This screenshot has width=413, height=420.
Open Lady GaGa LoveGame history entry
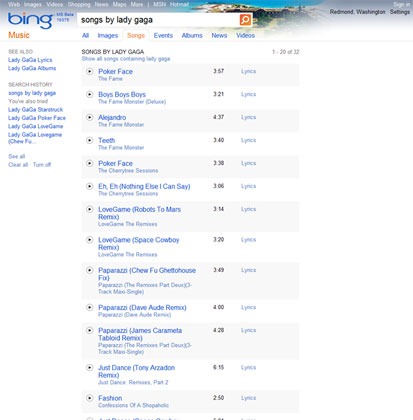35,126
